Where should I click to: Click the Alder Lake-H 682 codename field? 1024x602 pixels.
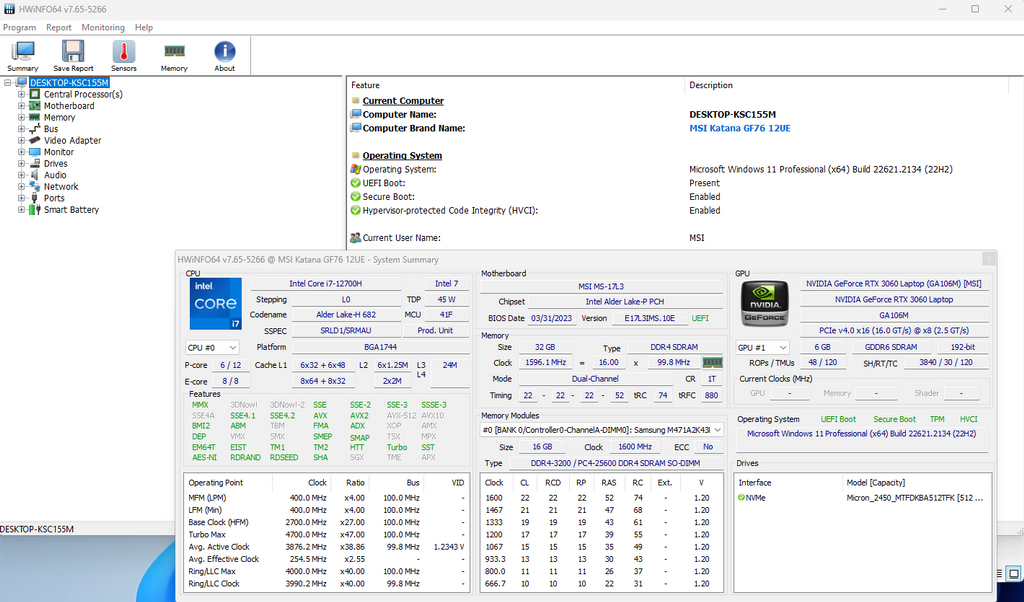coord(346,314)
